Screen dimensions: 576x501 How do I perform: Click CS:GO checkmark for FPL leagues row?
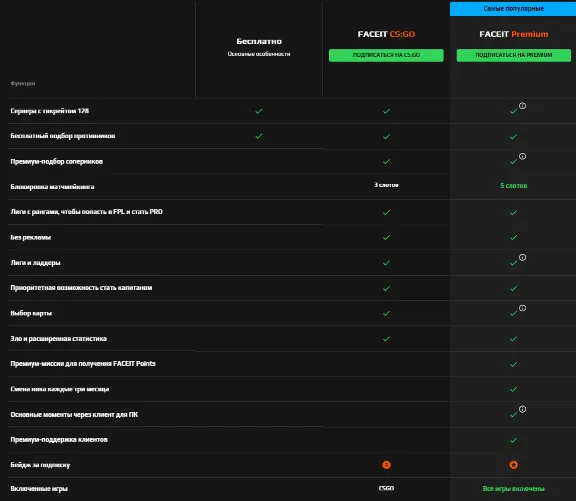(x=386, y=212)
